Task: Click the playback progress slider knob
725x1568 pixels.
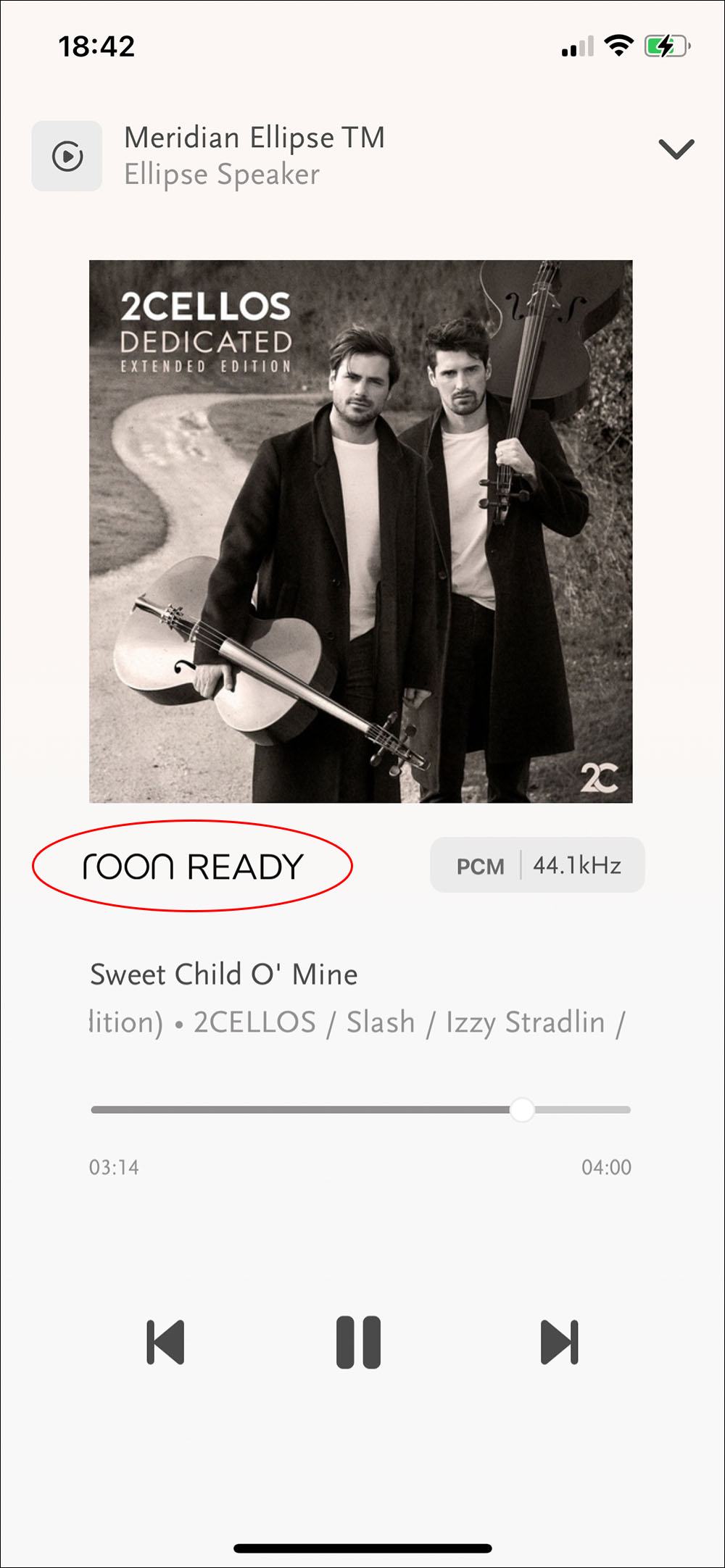Action: click(x=522, y=1109)
